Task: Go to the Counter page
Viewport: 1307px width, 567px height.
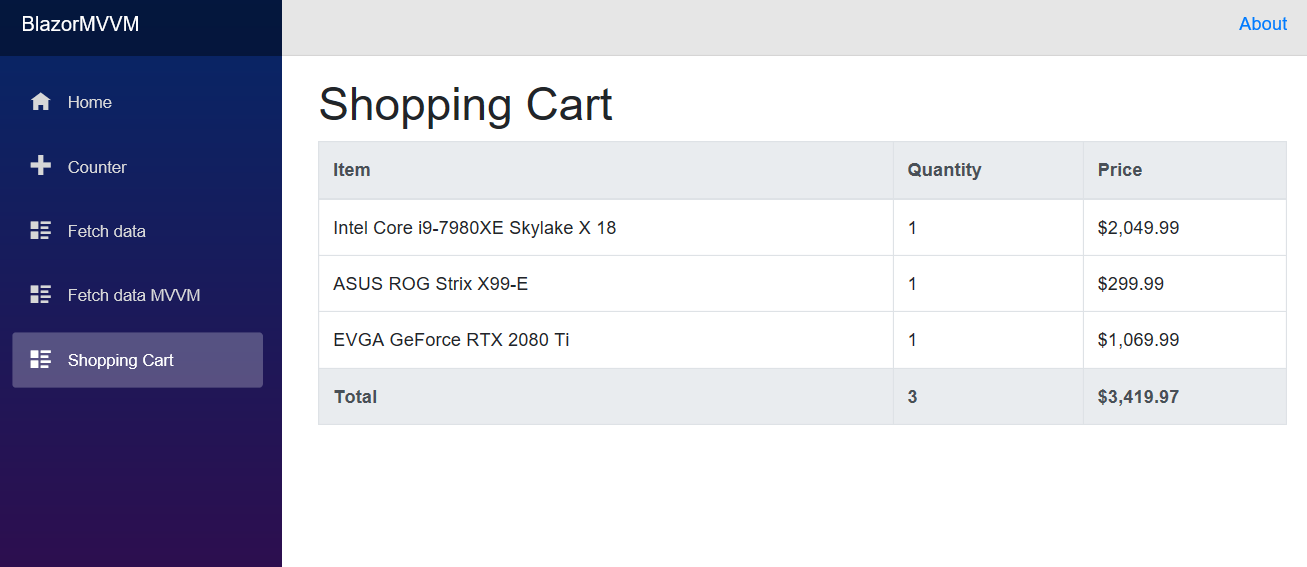Action: click(x=97, y=167)
